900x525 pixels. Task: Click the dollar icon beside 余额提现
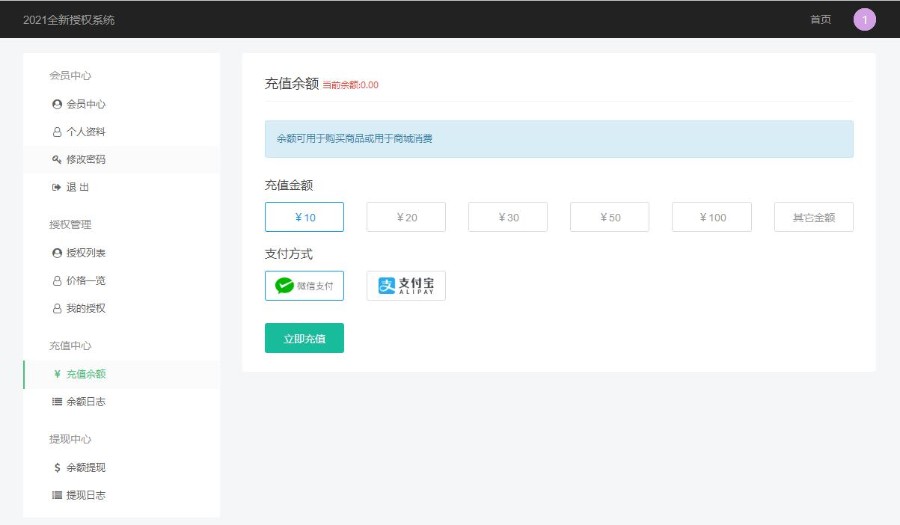tap(57, 468)
